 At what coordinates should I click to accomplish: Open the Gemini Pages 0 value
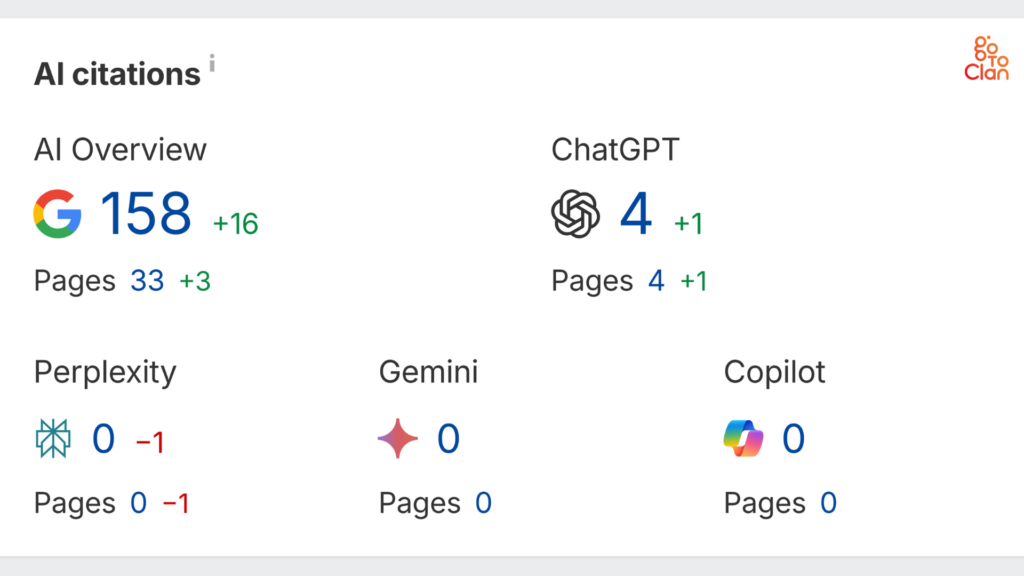[x=483, y=503]
